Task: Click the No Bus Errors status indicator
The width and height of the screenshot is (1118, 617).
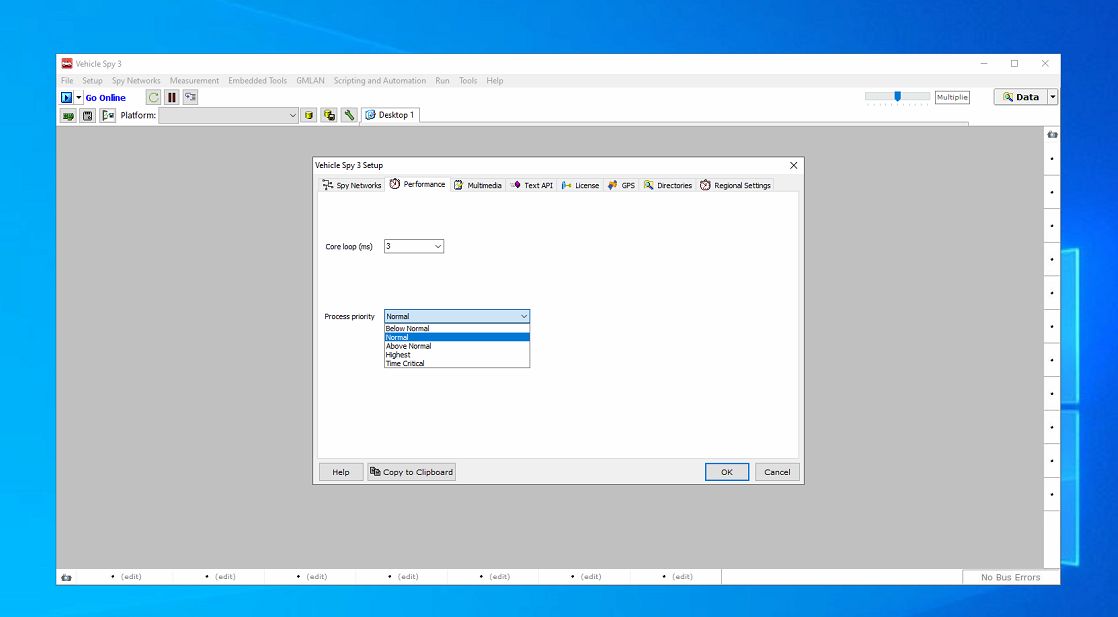Action: 1010,577
